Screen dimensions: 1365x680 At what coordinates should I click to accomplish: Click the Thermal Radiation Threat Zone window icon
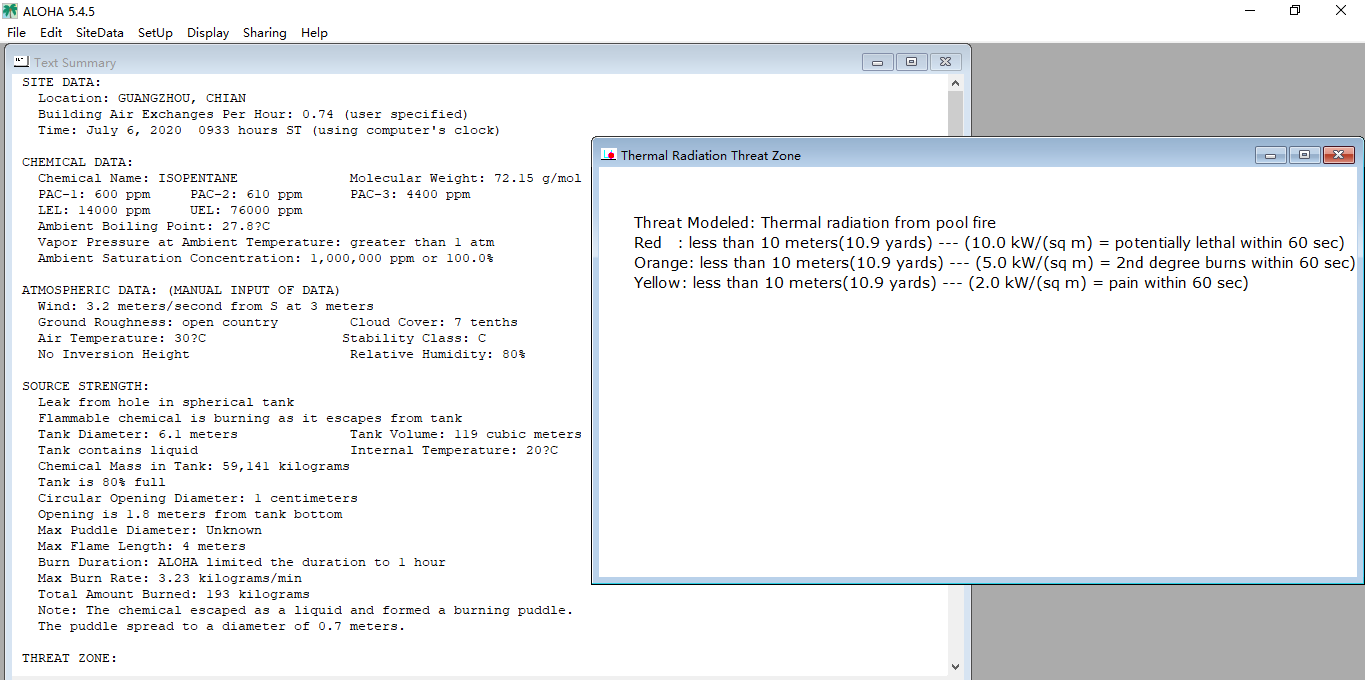(608, 155)
